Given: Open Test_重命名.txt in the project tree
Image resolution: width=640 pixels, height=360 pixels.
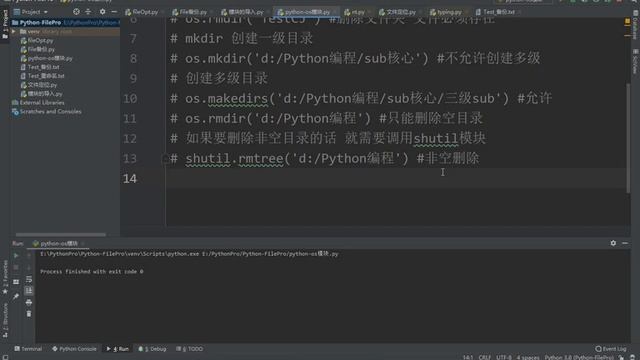Looking at the screenshot, I should 42,76.
